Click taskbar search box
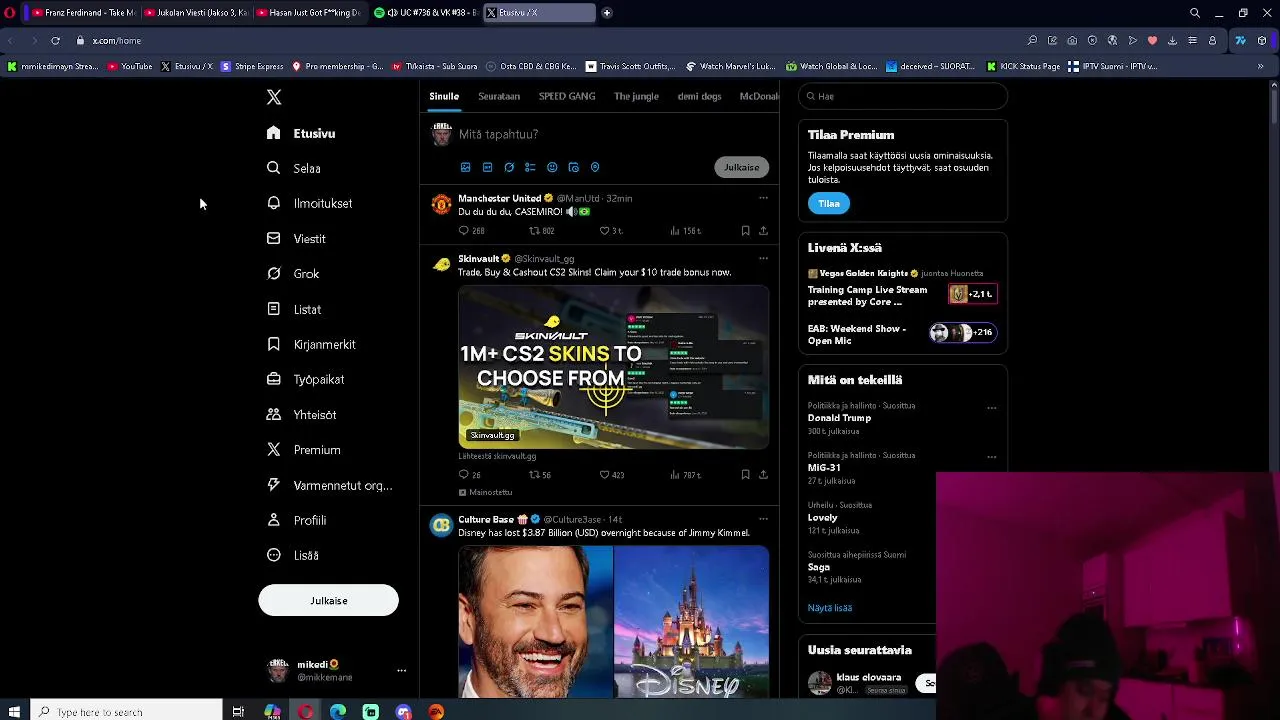The width and height of the screenshot is (1280, 720). (x=127, y=712)
